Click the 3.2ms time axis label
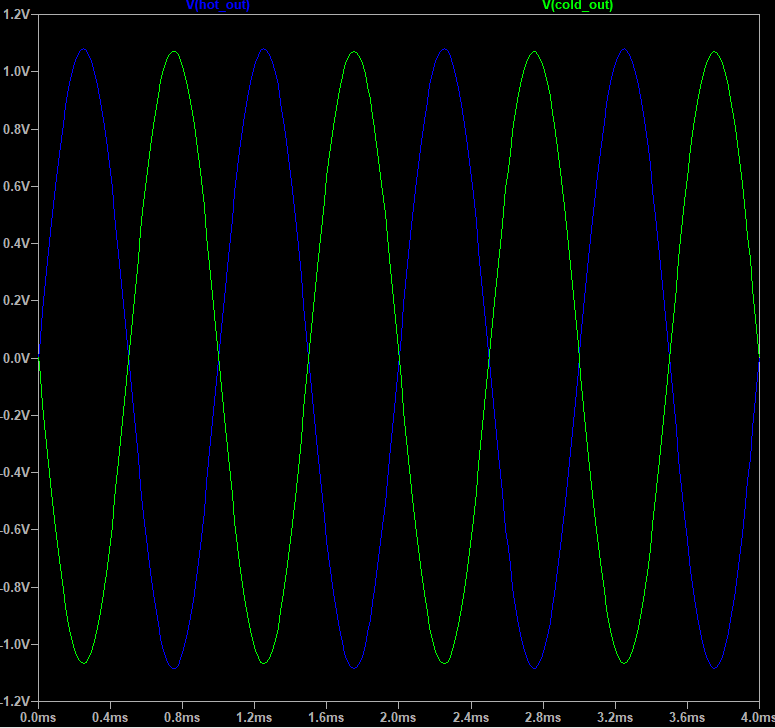Image resolution: width=775 pixels, height=728 pixels. click(615, 717)
